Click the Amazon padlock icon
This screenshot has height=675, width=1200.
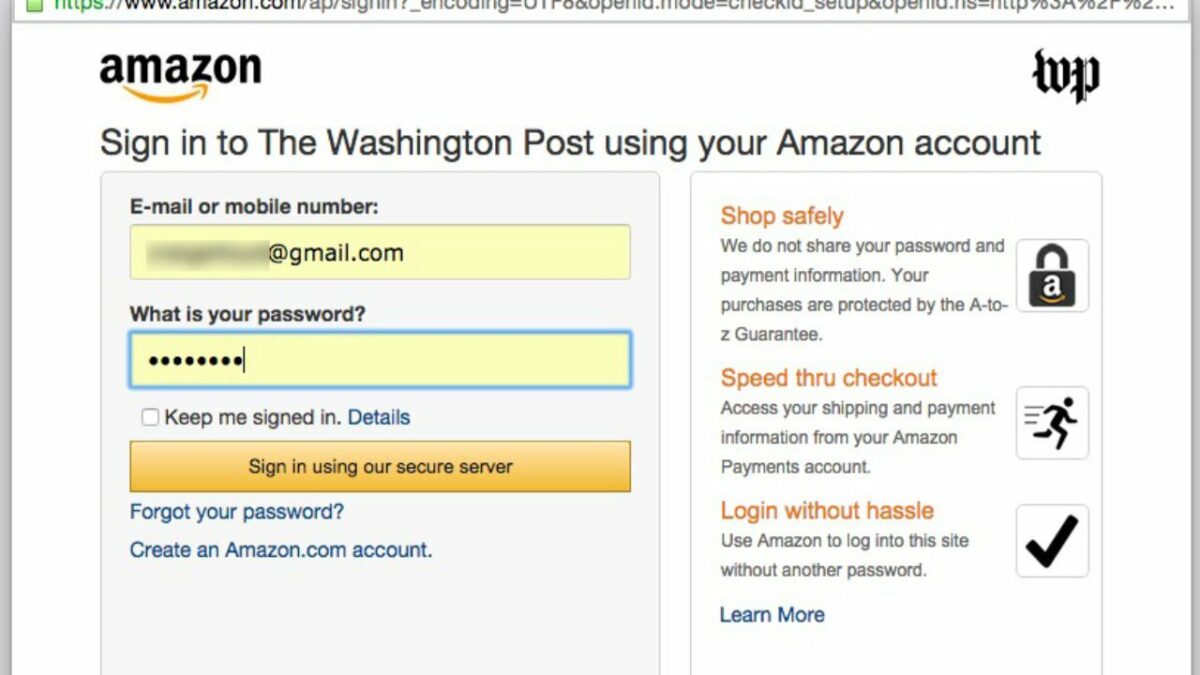[1052, 276]
